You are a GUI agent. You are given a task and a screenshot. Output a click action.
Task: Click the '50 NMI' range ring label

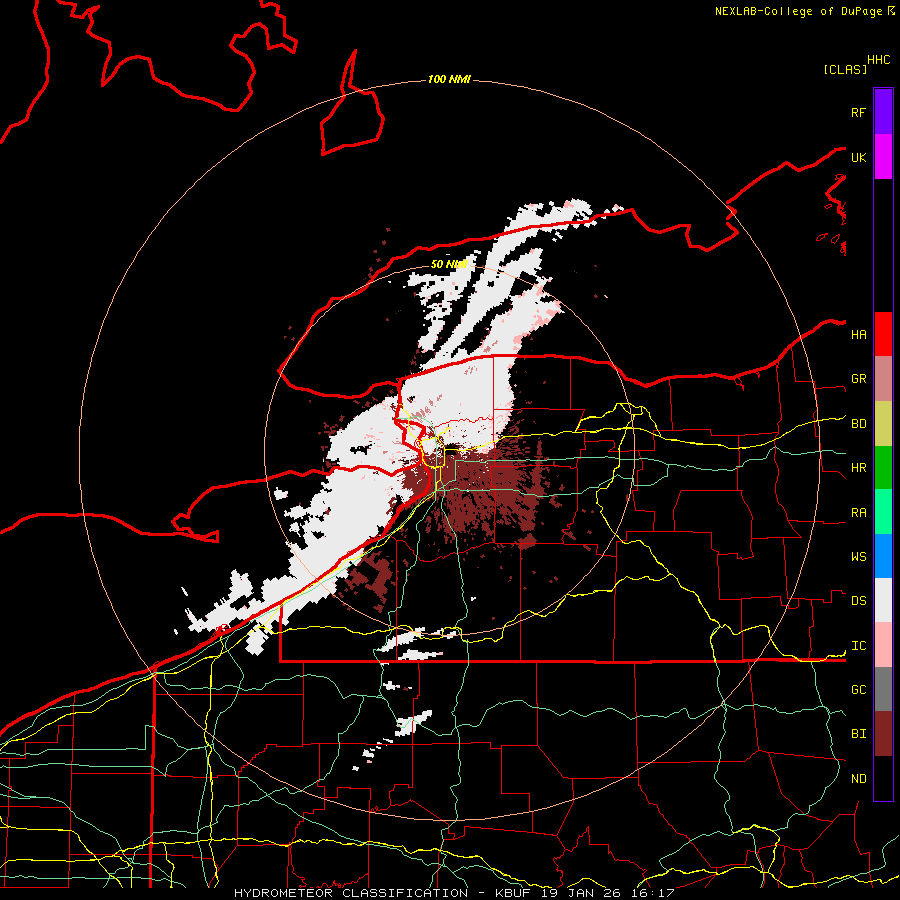(449, 264)
